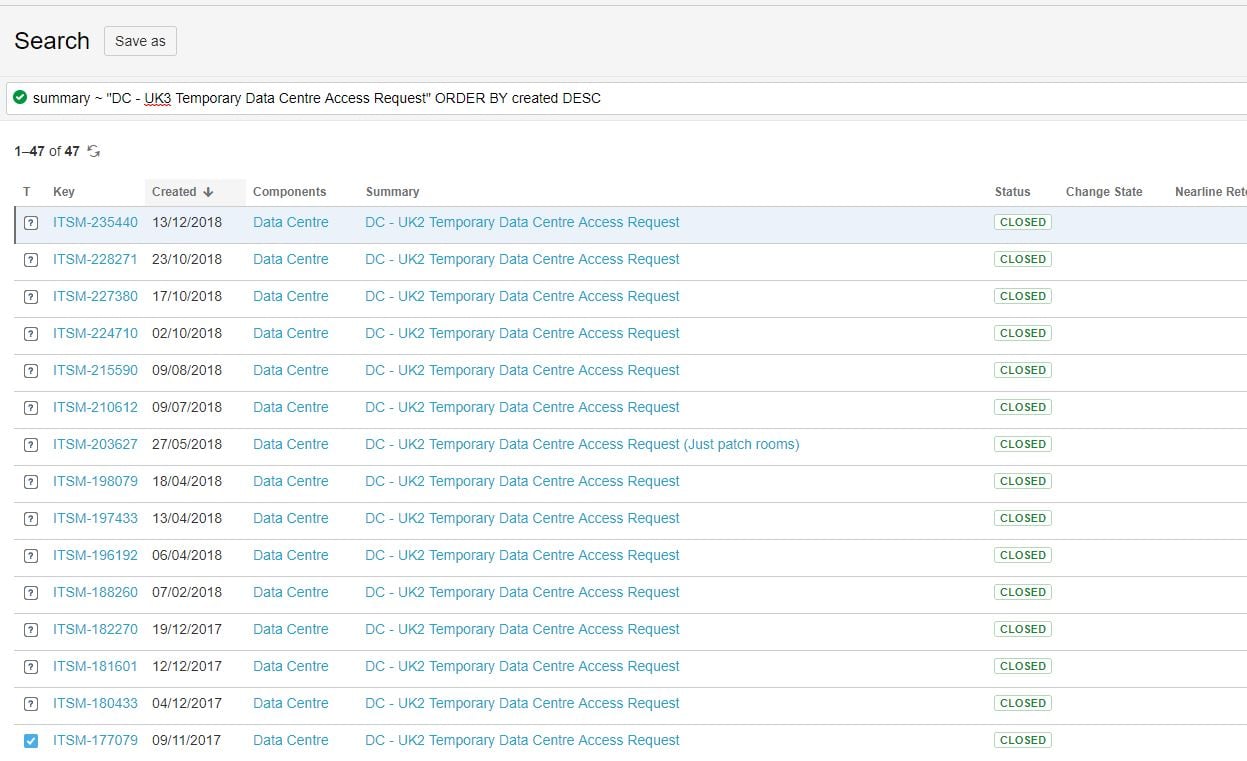Click the issue type icon for ITSM-181601

coord(31,667)
